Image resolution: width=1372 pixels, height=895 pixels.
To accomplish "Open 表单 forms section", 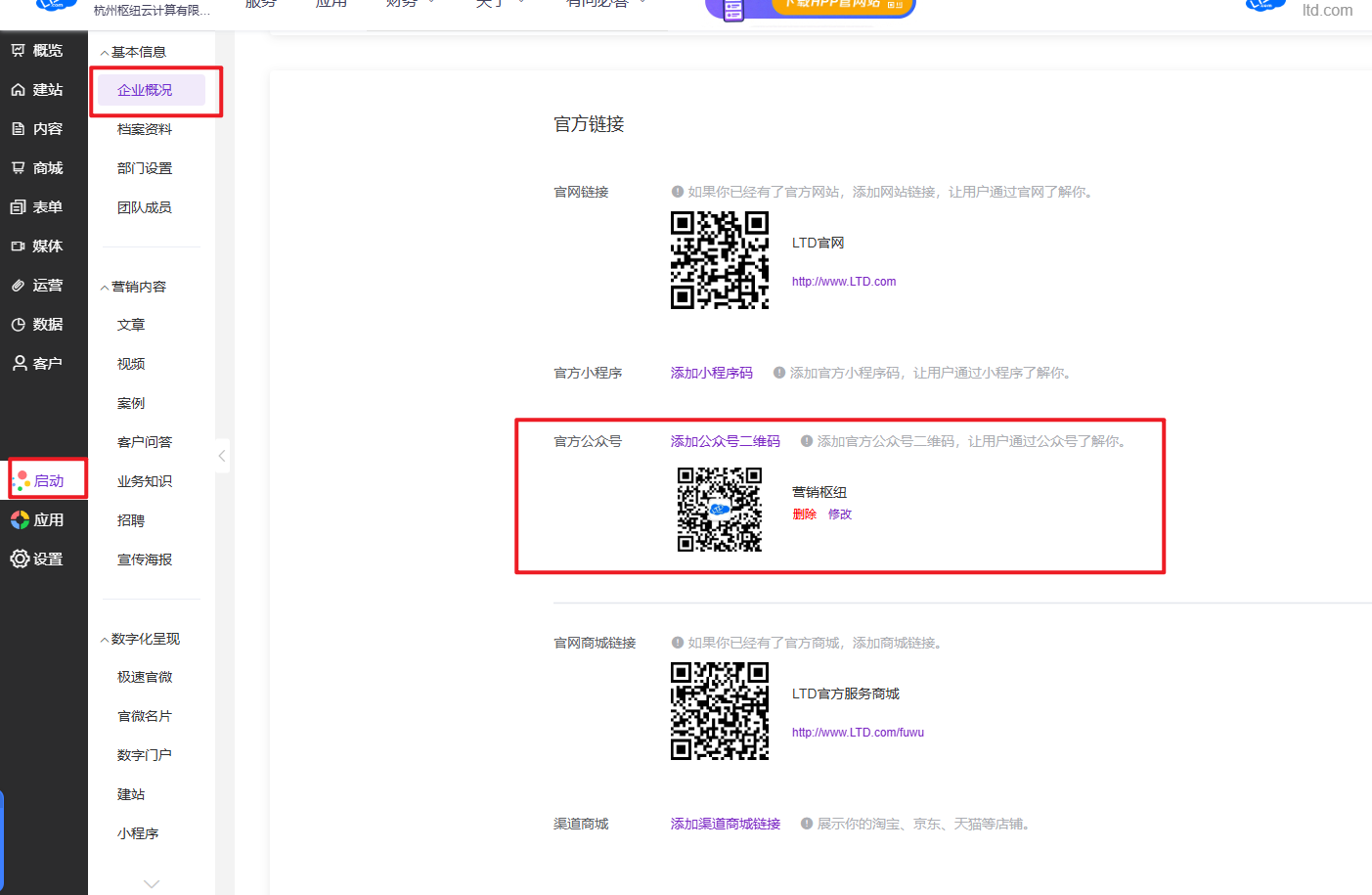I will pos(37,206).
